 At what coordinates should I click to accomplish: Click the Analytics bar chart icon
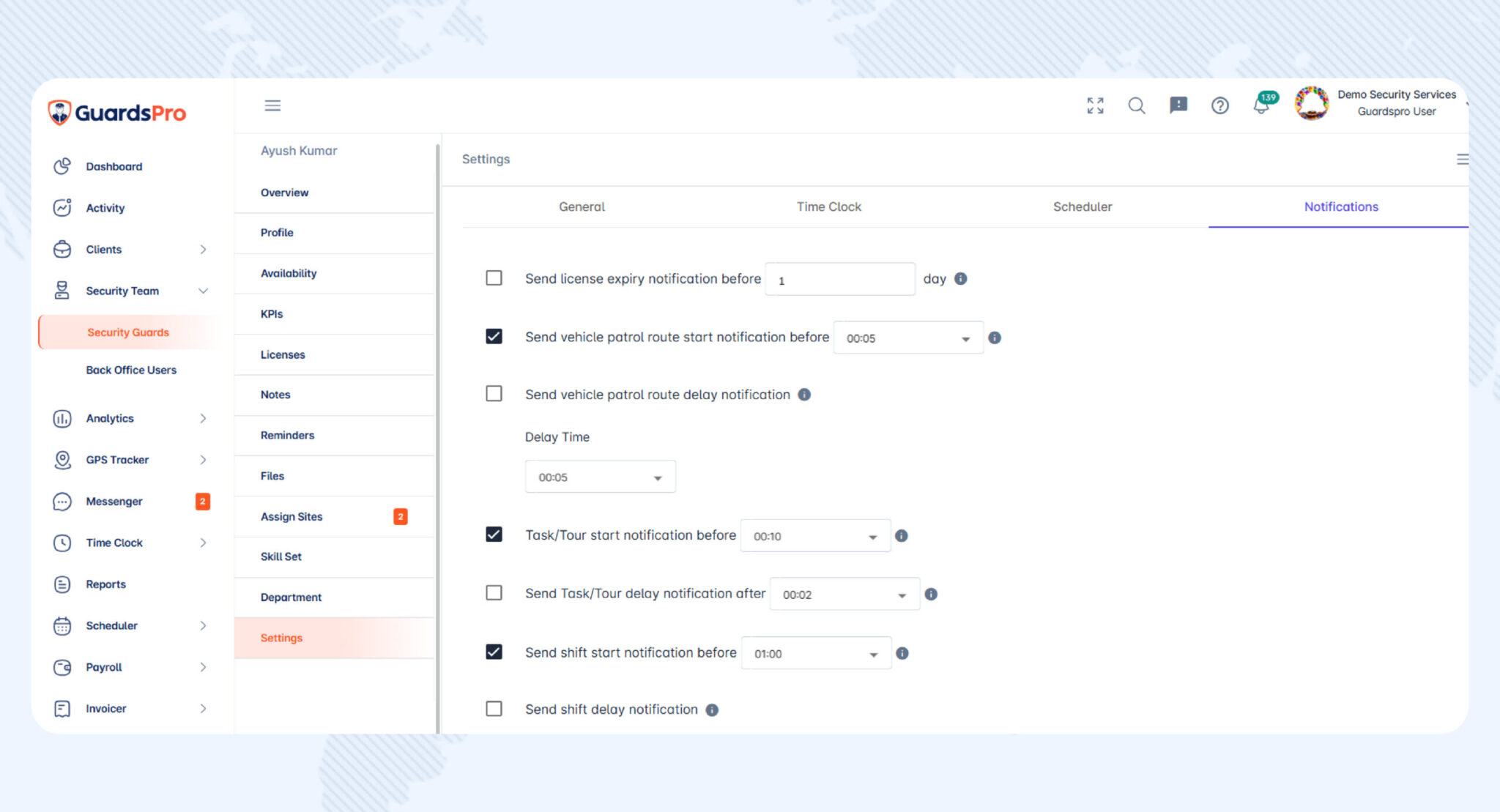click(x=62, y=418)
